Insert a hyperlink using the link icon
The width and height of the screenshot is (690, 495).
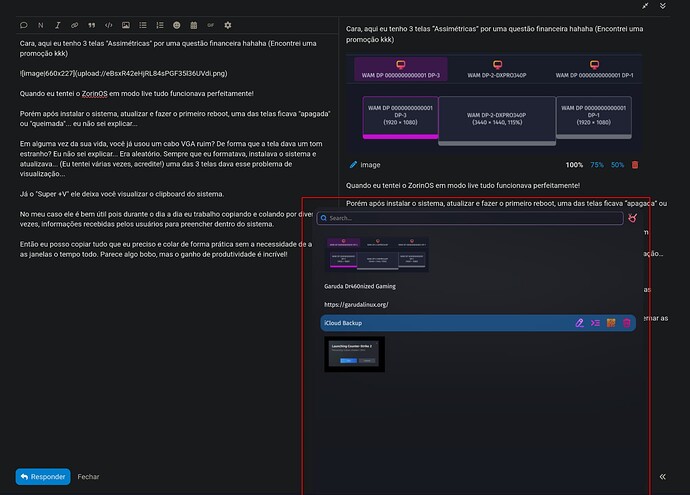[x=75, y=24]
